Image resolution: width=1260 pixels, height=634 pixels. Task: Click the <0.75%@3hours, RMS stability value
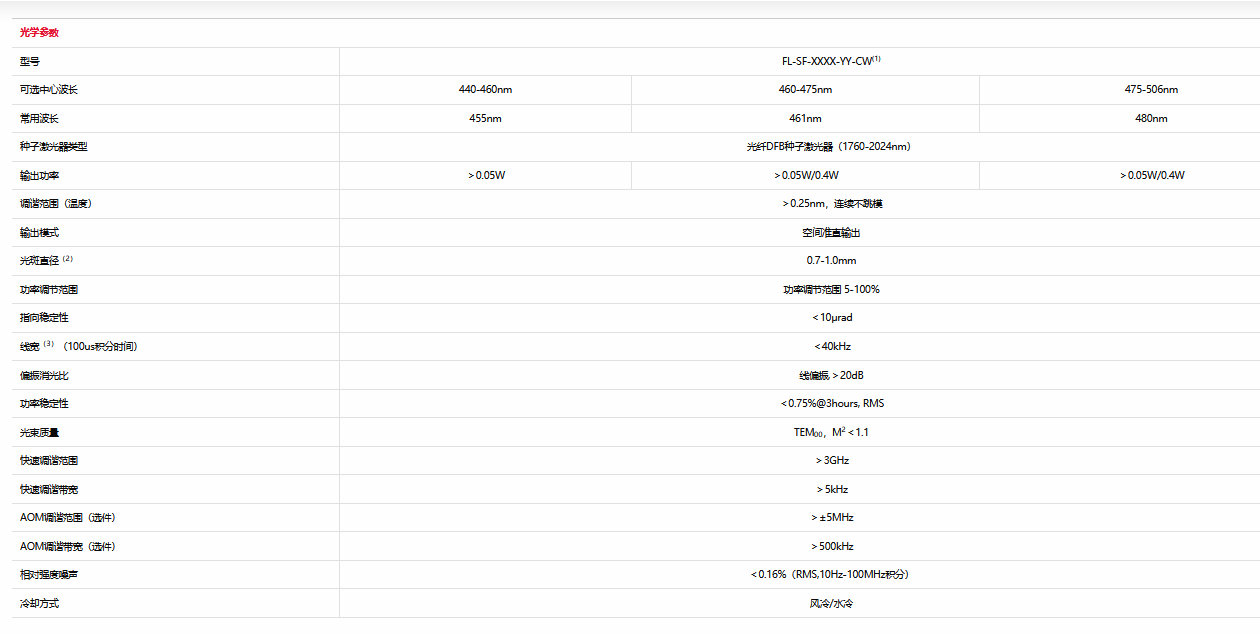pos(832,404)
